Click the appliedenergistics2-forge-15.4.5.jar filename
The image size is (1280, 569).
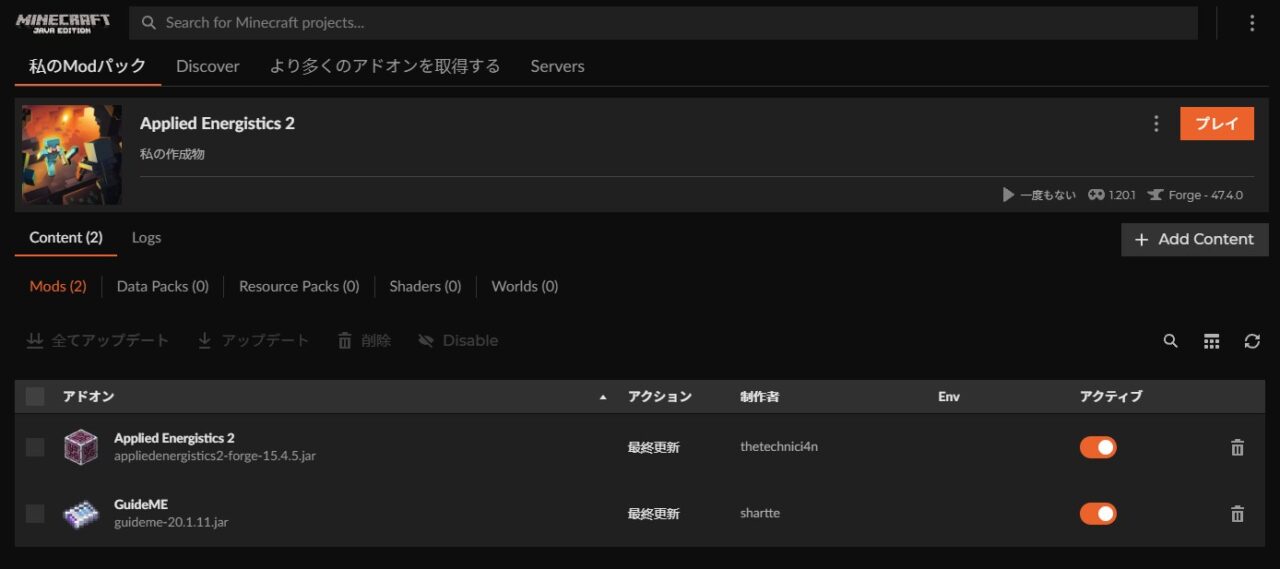tap(215, 456)
